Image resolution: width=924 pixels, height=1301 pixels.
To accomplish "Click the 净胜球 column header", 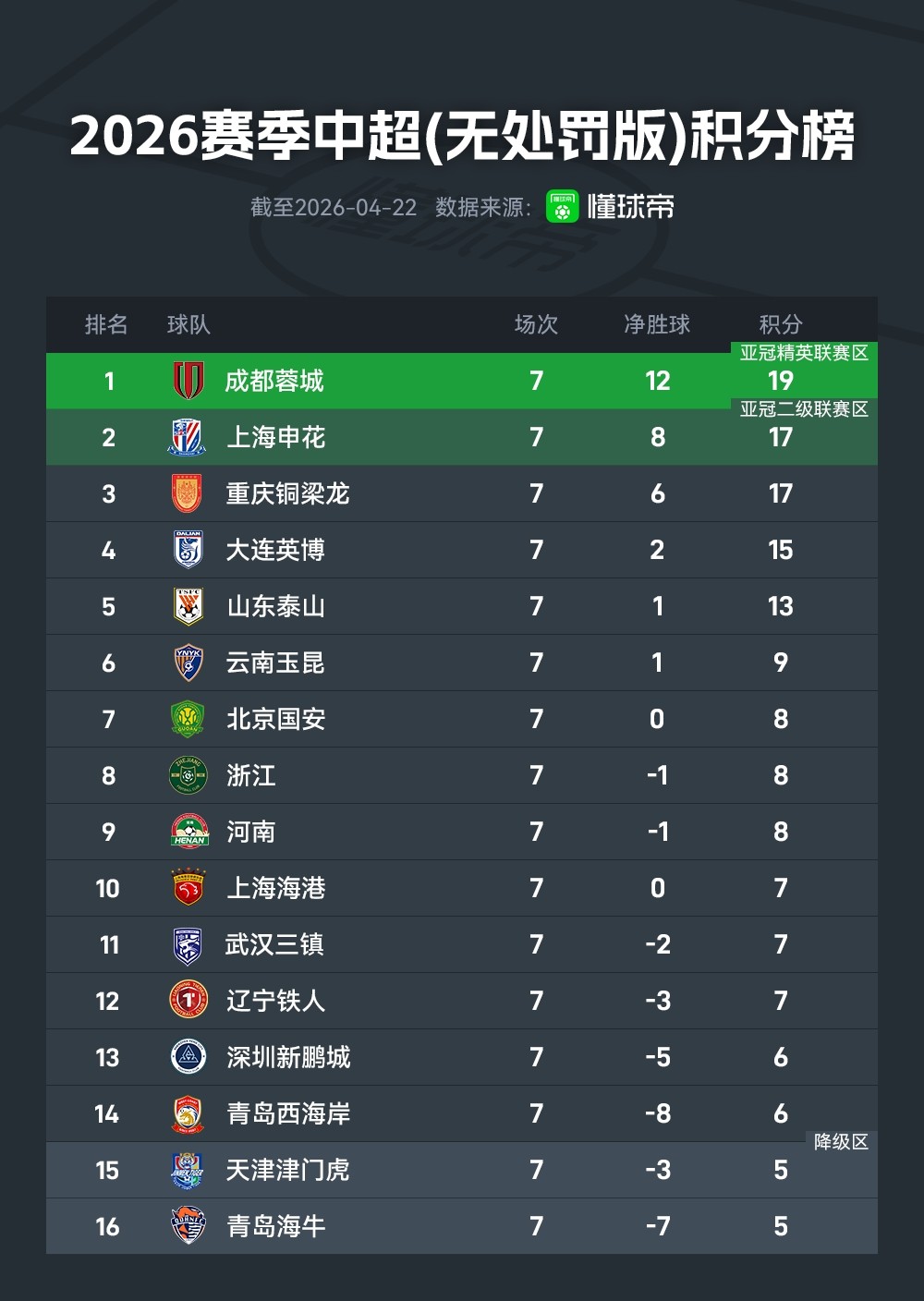I will [657, 324].
